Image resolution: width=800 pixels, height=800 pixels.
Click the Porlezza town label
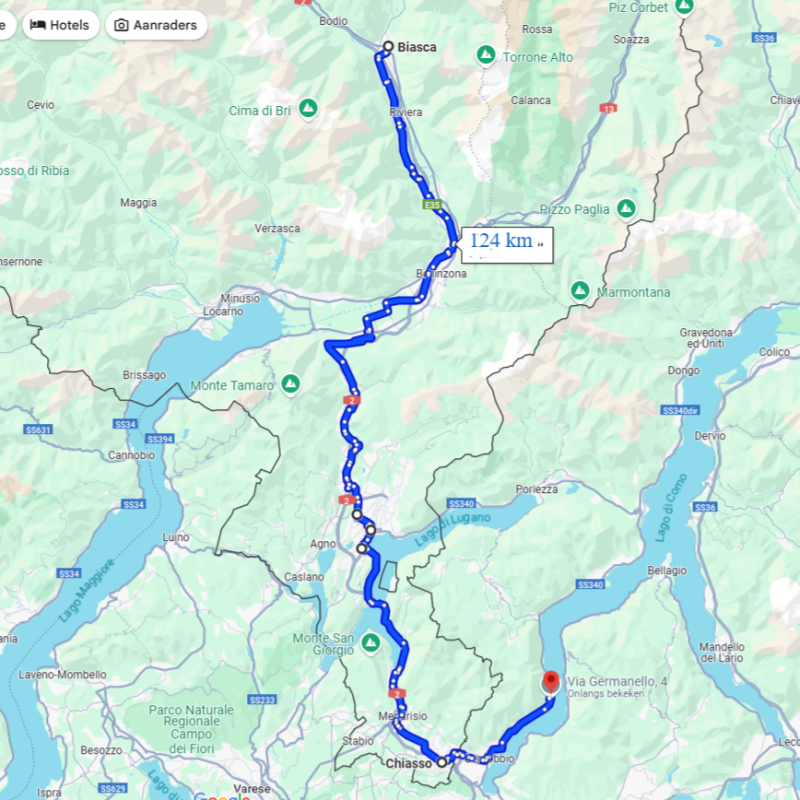coord(537,489)
